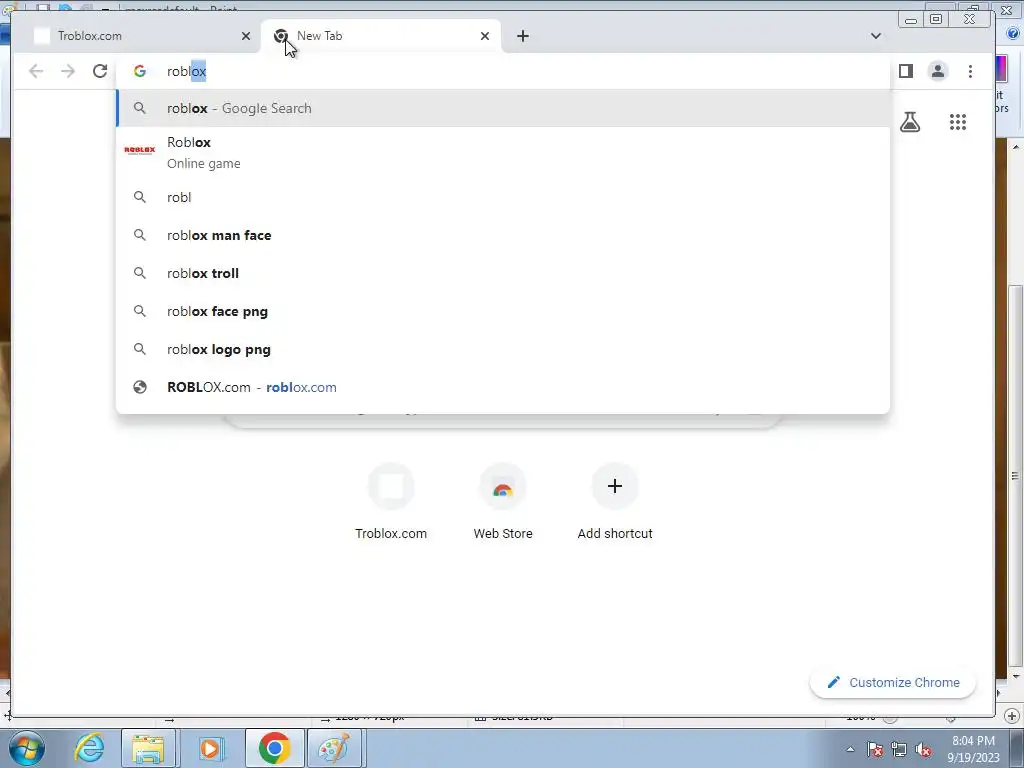Choose 'roblox - Google Search' suggestion
The image size is (1024, 768).
tap(503, 108)
